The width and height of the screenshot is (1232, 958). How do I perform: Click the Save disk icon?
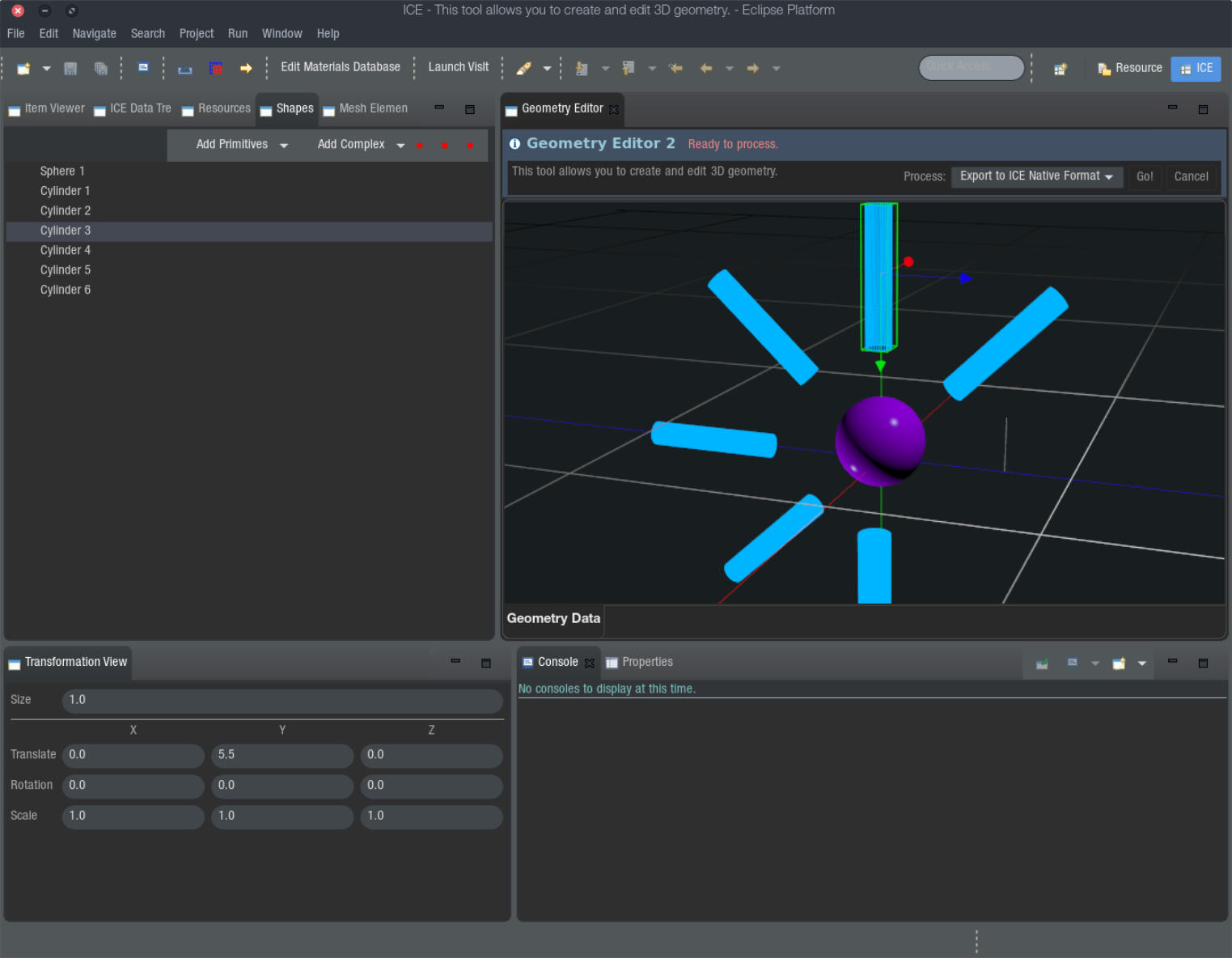click(x=70, y=69)
